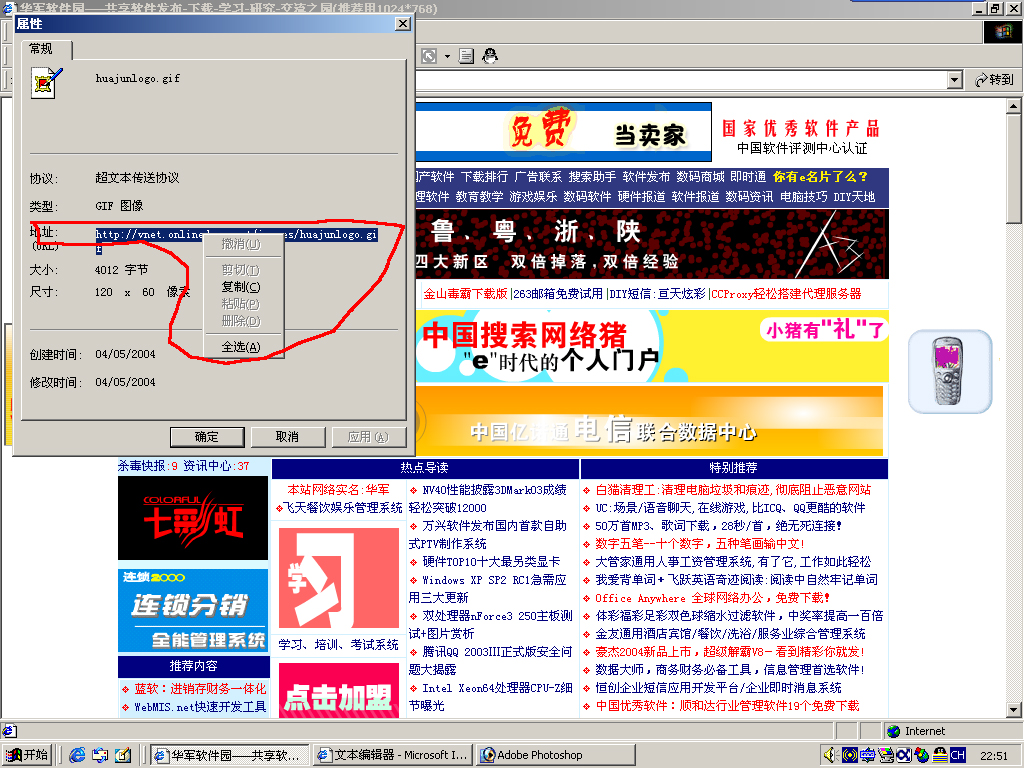Screen dimensions: 1024x768
Task: Click the floating mobile phone ad image
Action: tap(950, 371)
